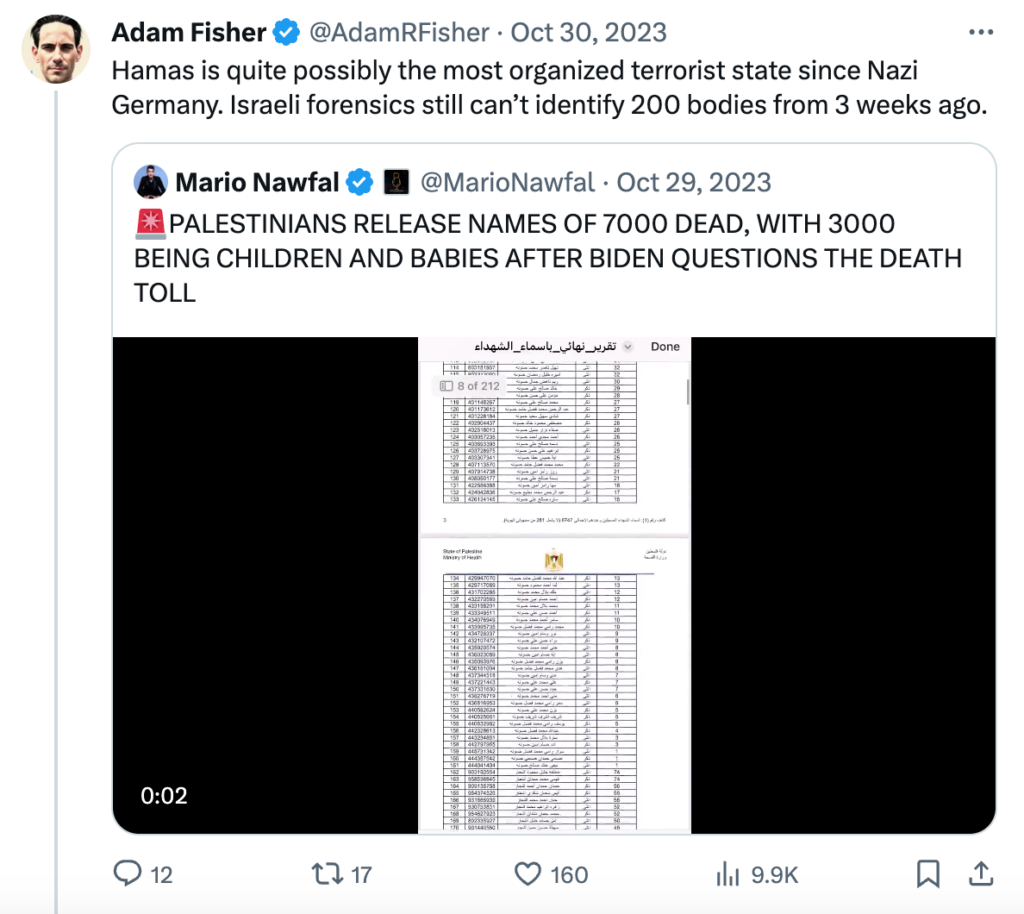1024x914 pixels.
Task: Click the share upload icon
Action: click(x=982, y=873)
